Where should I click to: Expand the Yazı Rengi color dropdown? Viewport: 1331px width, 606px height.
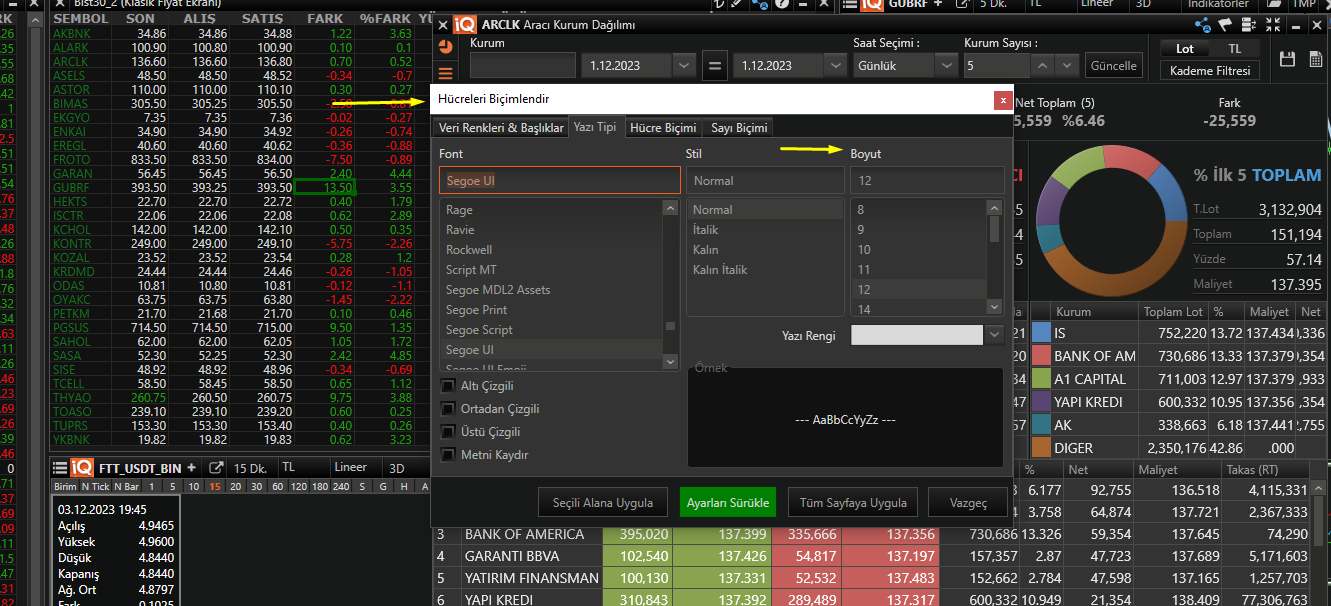coord(994,336)
